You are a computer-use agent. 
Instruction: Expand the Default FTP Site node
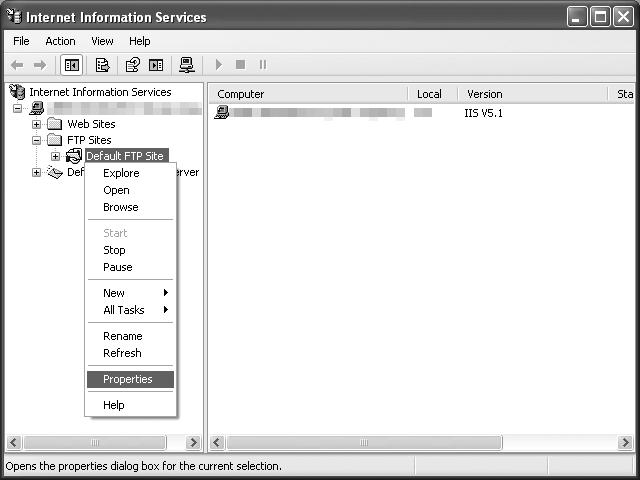56,156
